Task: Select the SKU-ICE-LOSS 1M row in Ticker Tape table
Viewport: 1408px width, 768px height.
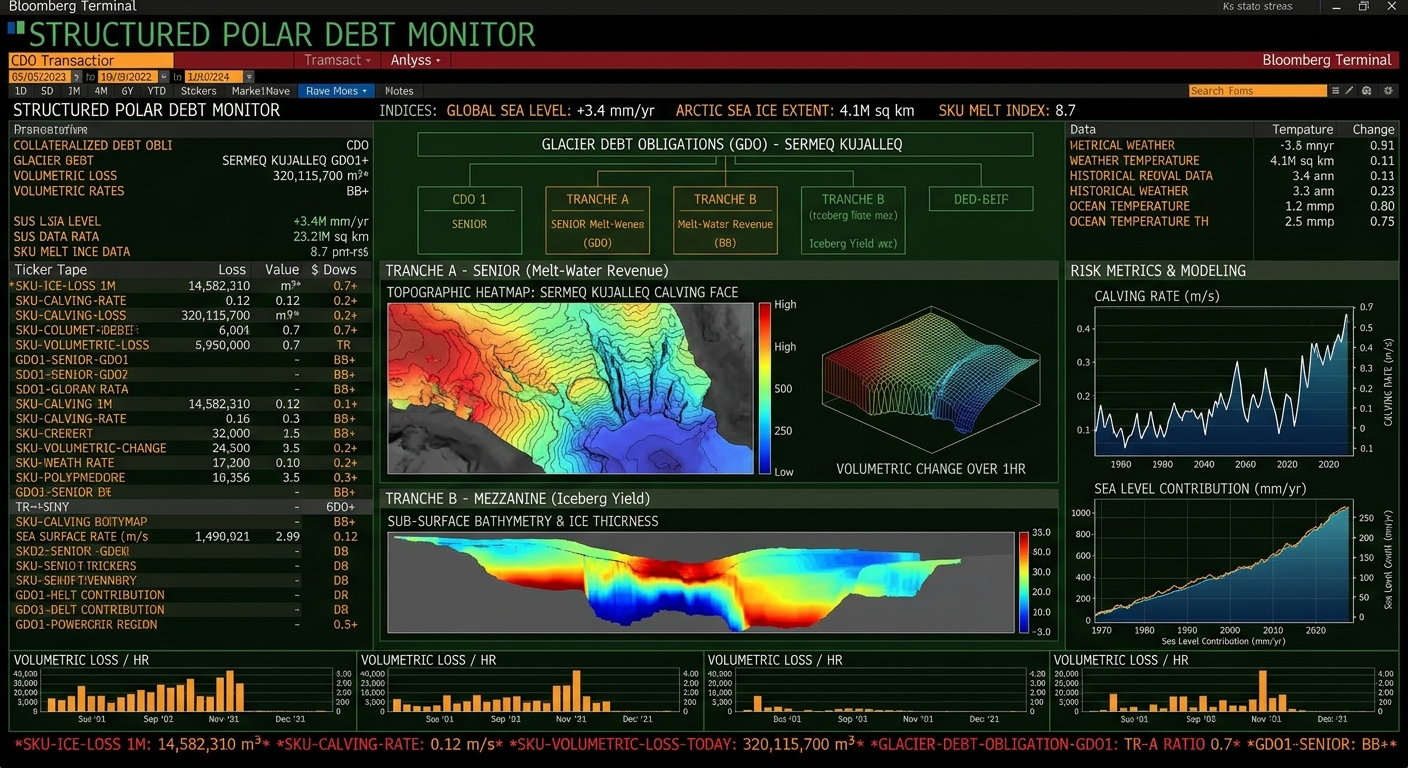Action: 189,286
